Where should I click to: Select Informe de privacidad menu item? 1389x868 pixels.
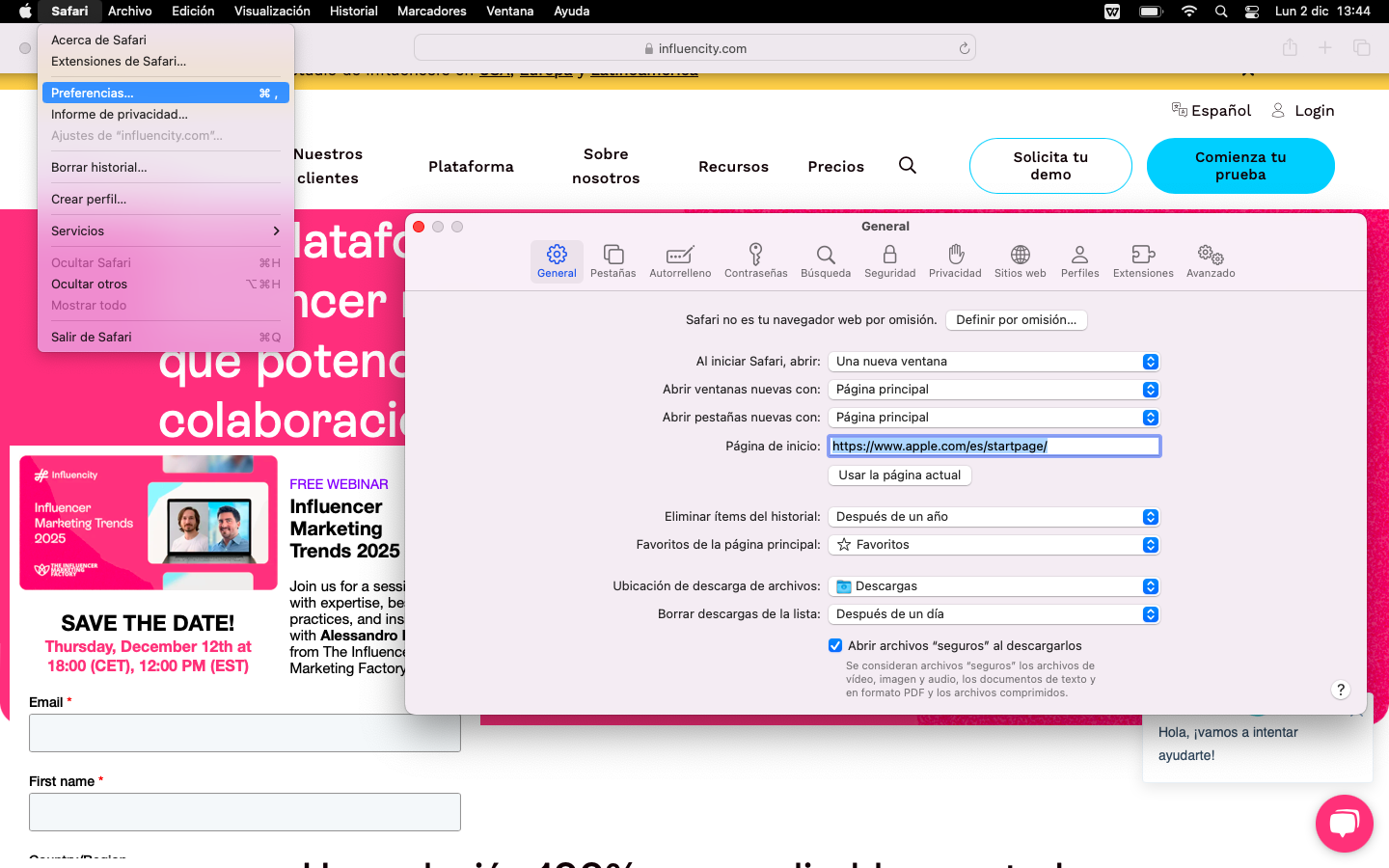(166, 114)
